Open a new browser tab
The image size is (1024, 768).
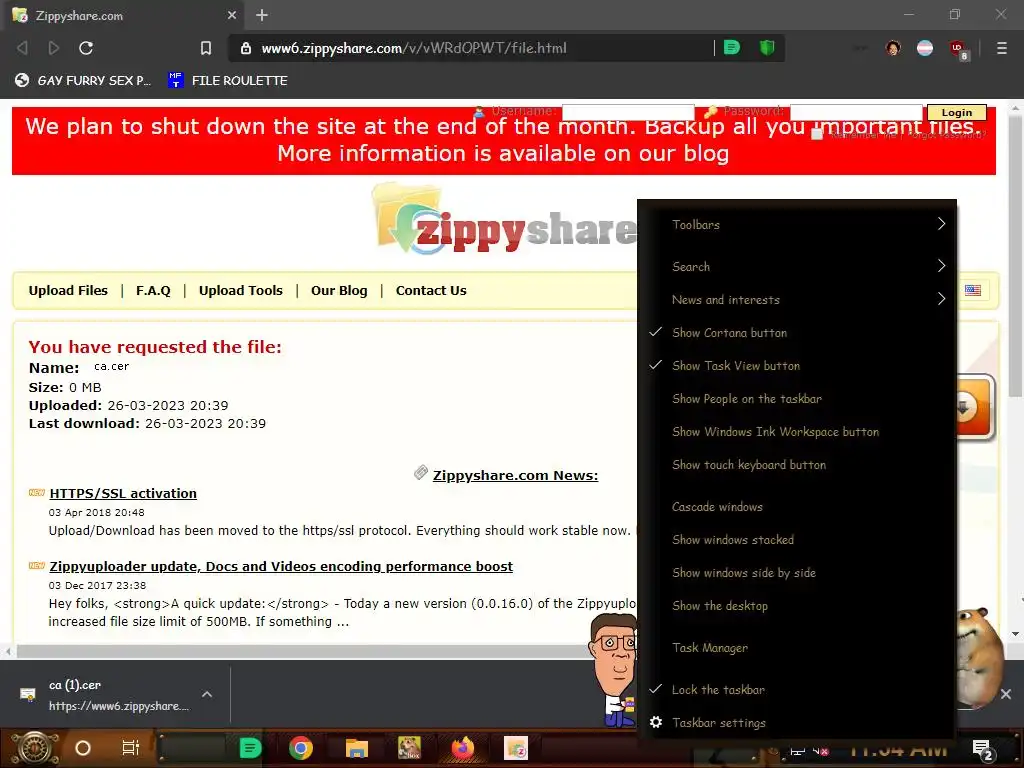click(262, 15)
